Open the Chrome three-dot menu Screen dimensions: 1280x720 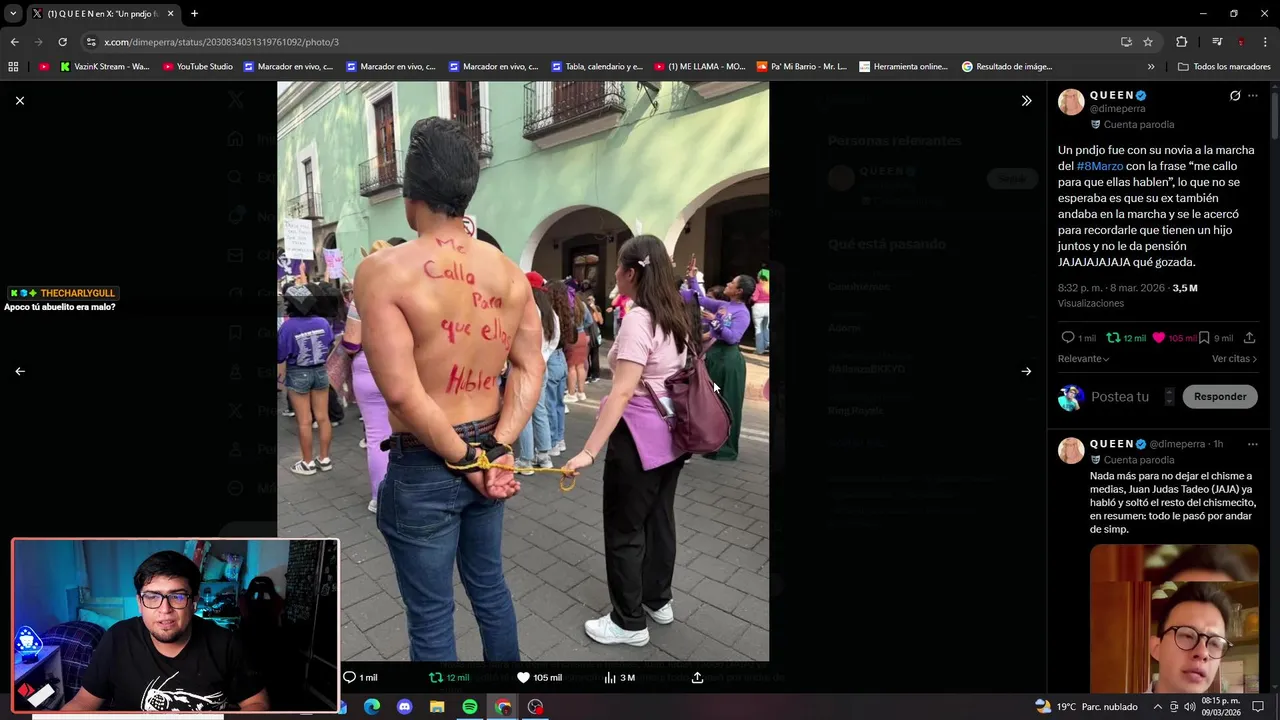[1265, 42]
